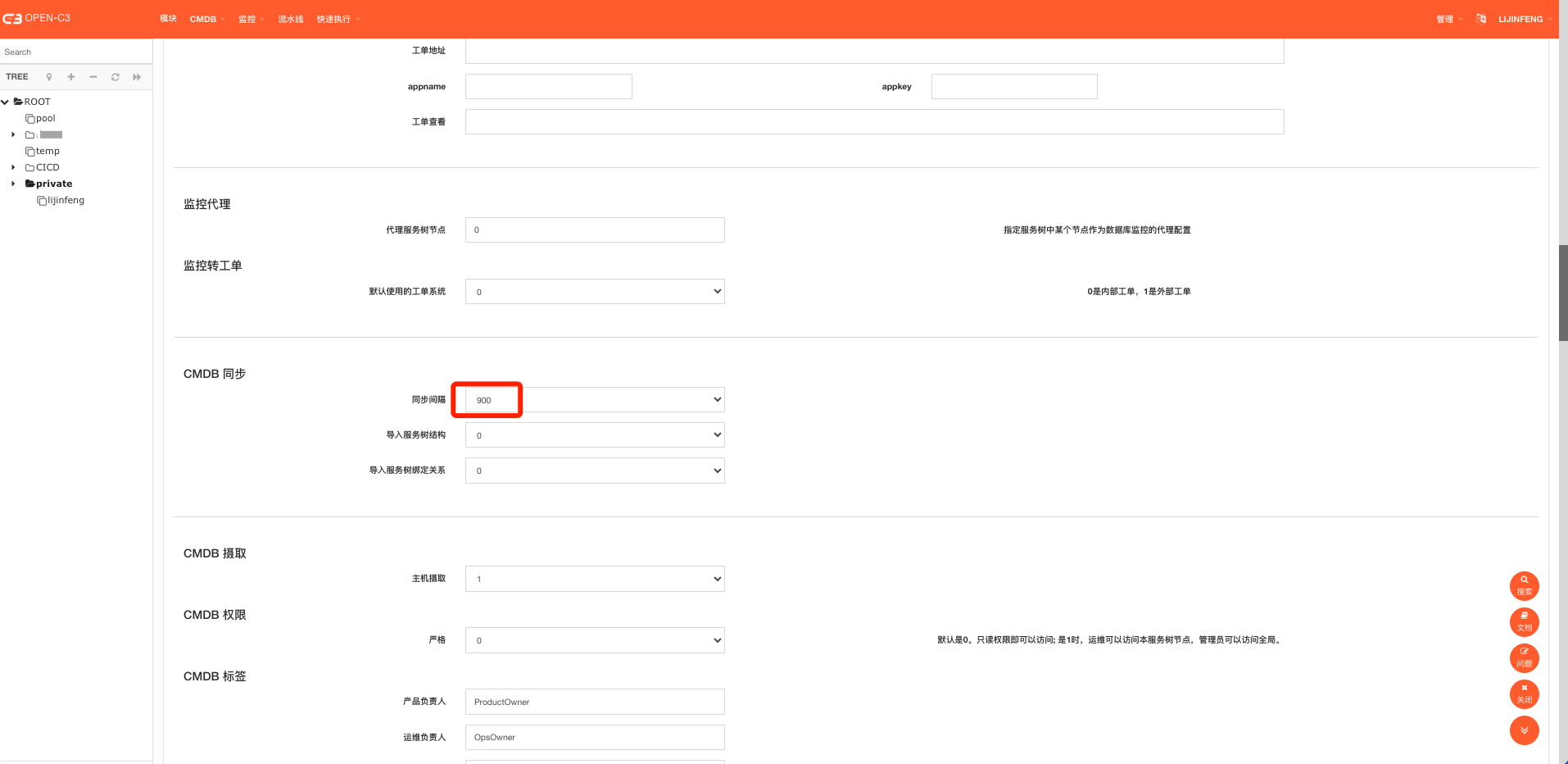Screen dimensions: 1568x764
Task: Click the double-chevron down floating button
Action: [x=1524, y=730]
